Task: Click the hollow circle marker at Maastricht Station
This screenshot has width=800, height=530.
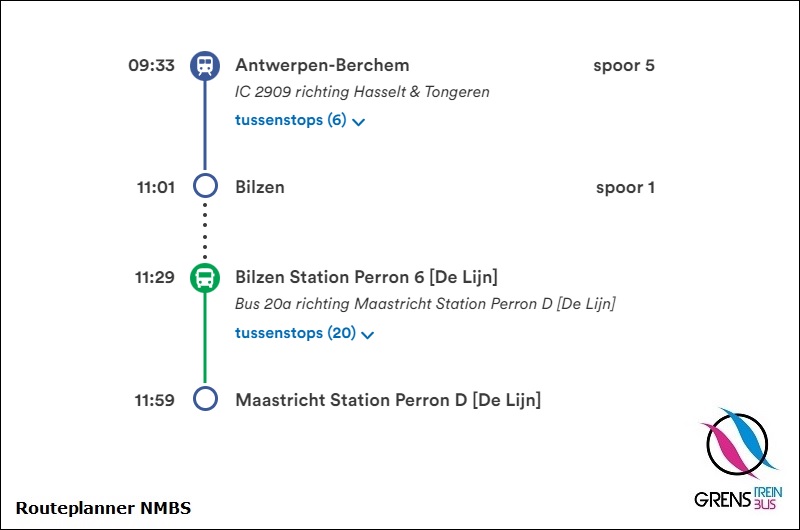Action: click(x=205, y=398)
